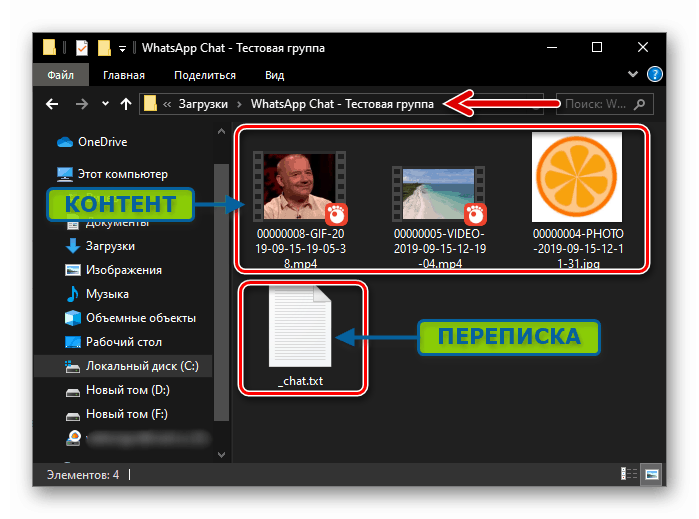
Task: Select the 00000008-GIF video thumbnail
Action: (x=300, y=186)
